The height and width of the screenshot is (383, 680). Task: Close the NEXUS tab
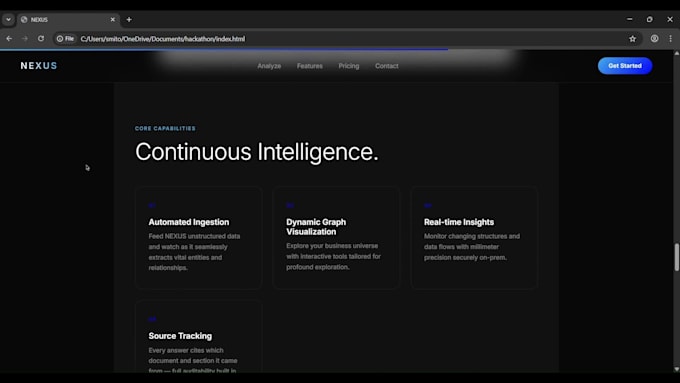[113, 20]
